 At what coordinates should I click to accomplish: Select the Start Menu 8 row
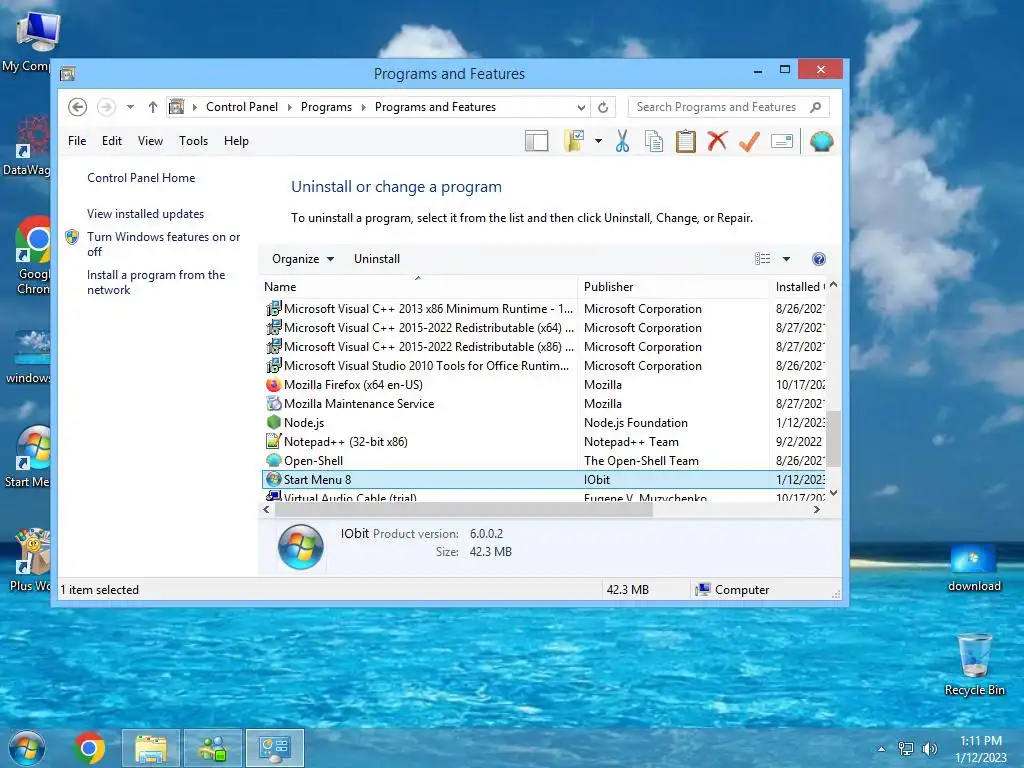[543, 479]
